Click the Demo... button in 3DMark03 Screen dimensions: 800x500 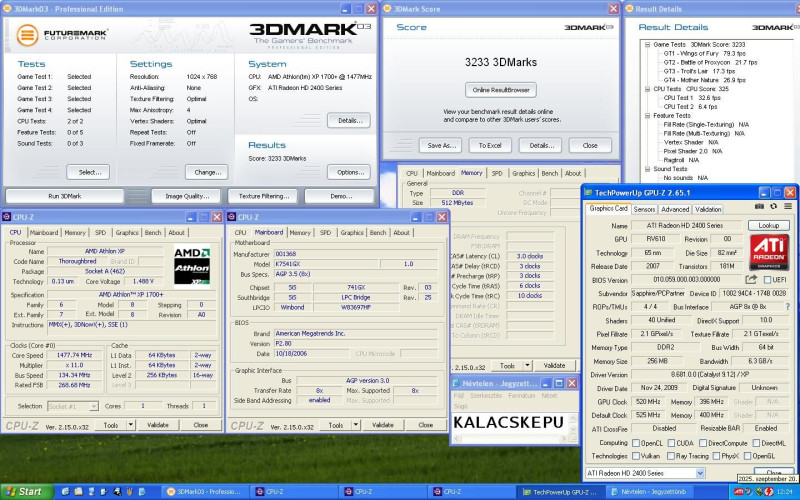coord(341,196)
